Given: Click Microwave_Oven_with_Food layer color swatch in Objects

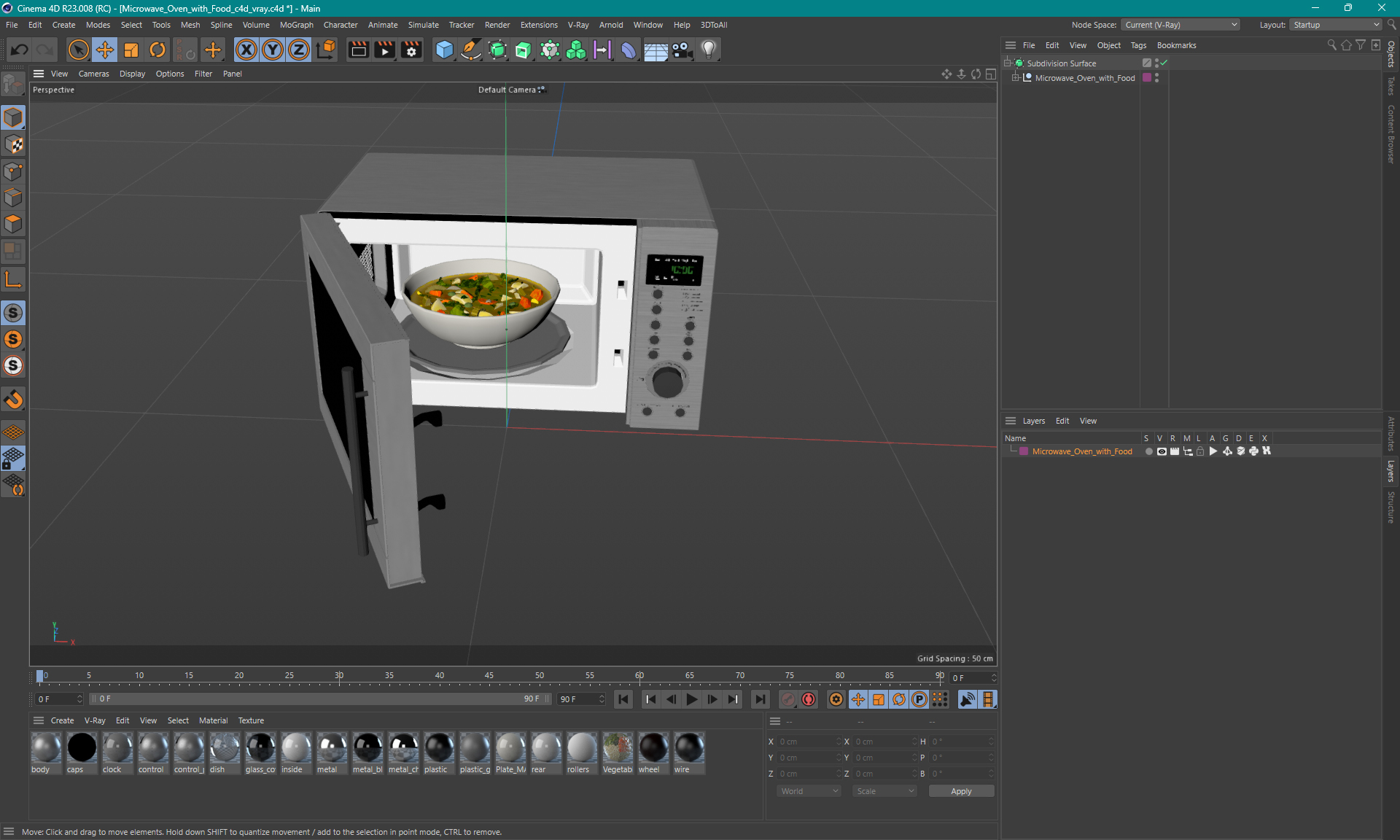Looking at the screenshot, I should [1147, 78].
